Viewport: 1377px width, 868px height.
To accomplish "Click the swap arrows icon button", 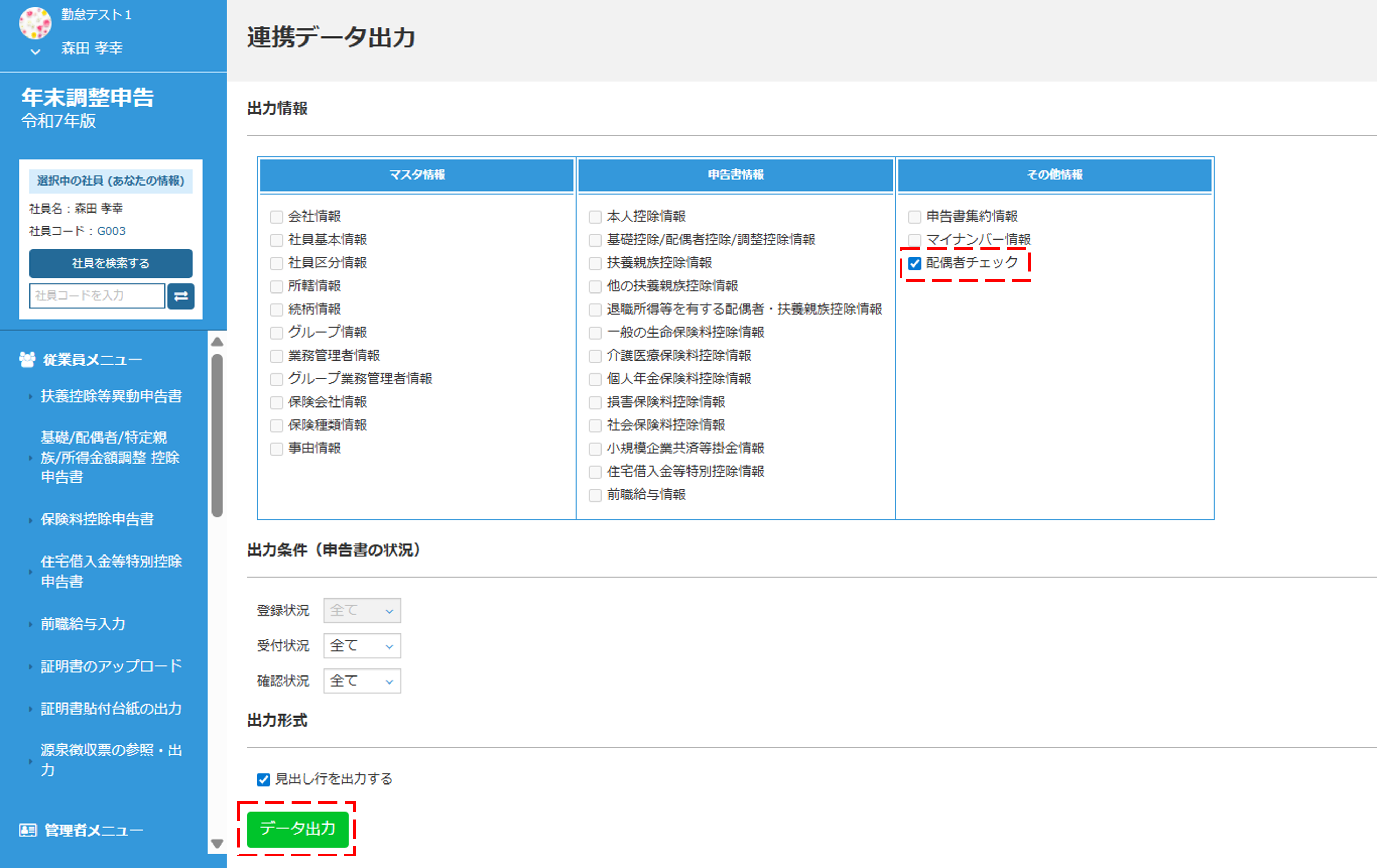I will tap(181, 296).
